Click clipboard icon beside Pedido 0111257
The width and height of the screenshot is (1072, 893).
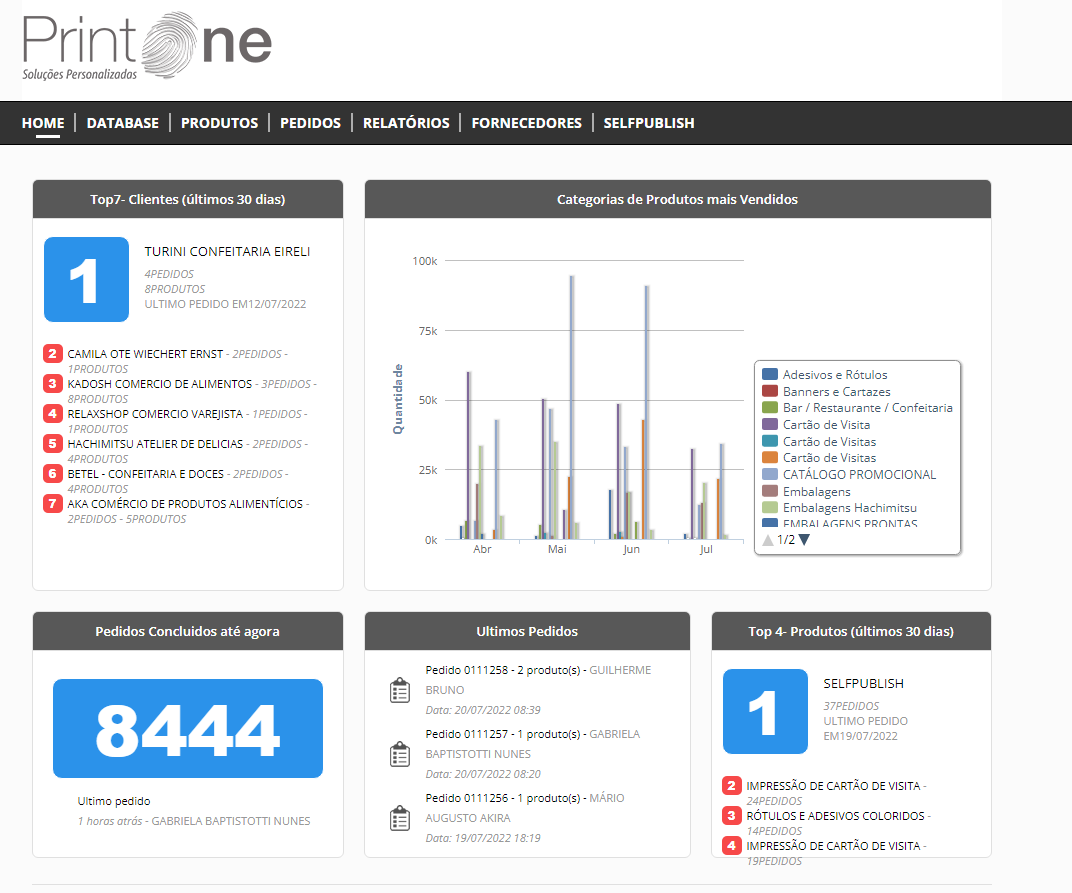click(400, 755)
